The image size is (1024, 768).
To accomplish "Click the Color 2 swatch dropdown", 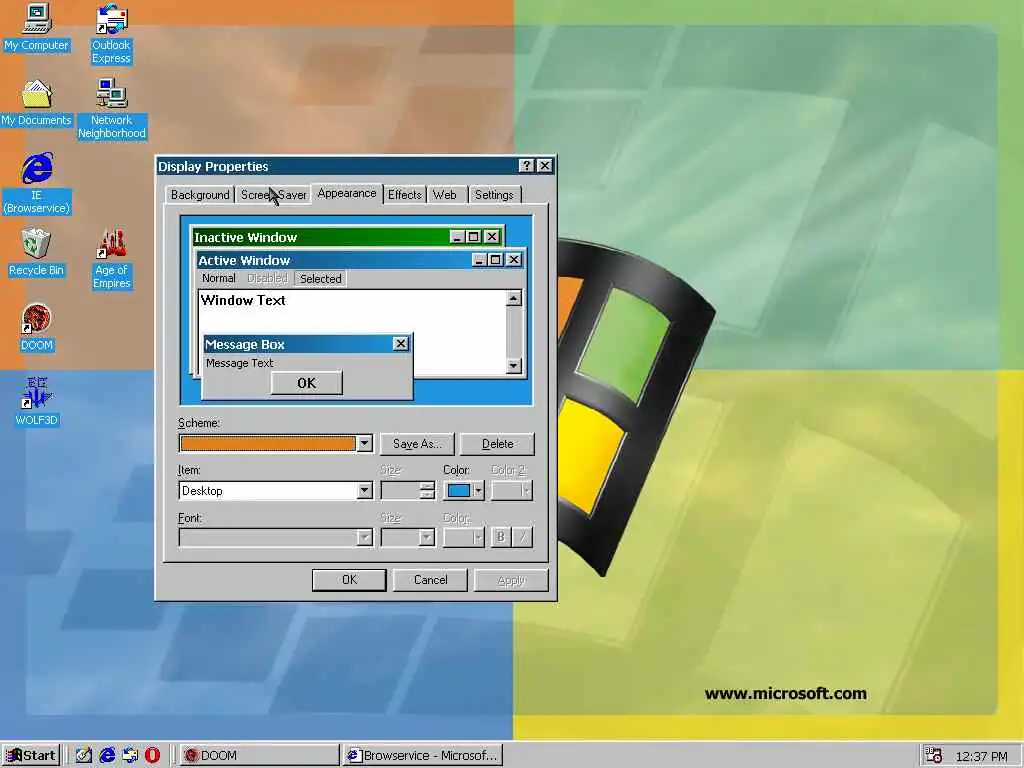I will point(511,490).
